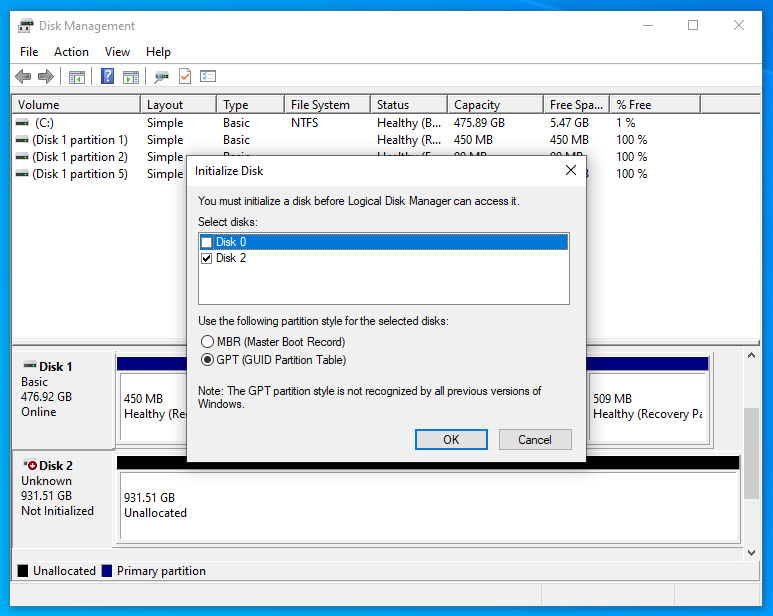The height and width of the screenshot is (616, 773).
Task: Open the View menu
Action: 117,52
